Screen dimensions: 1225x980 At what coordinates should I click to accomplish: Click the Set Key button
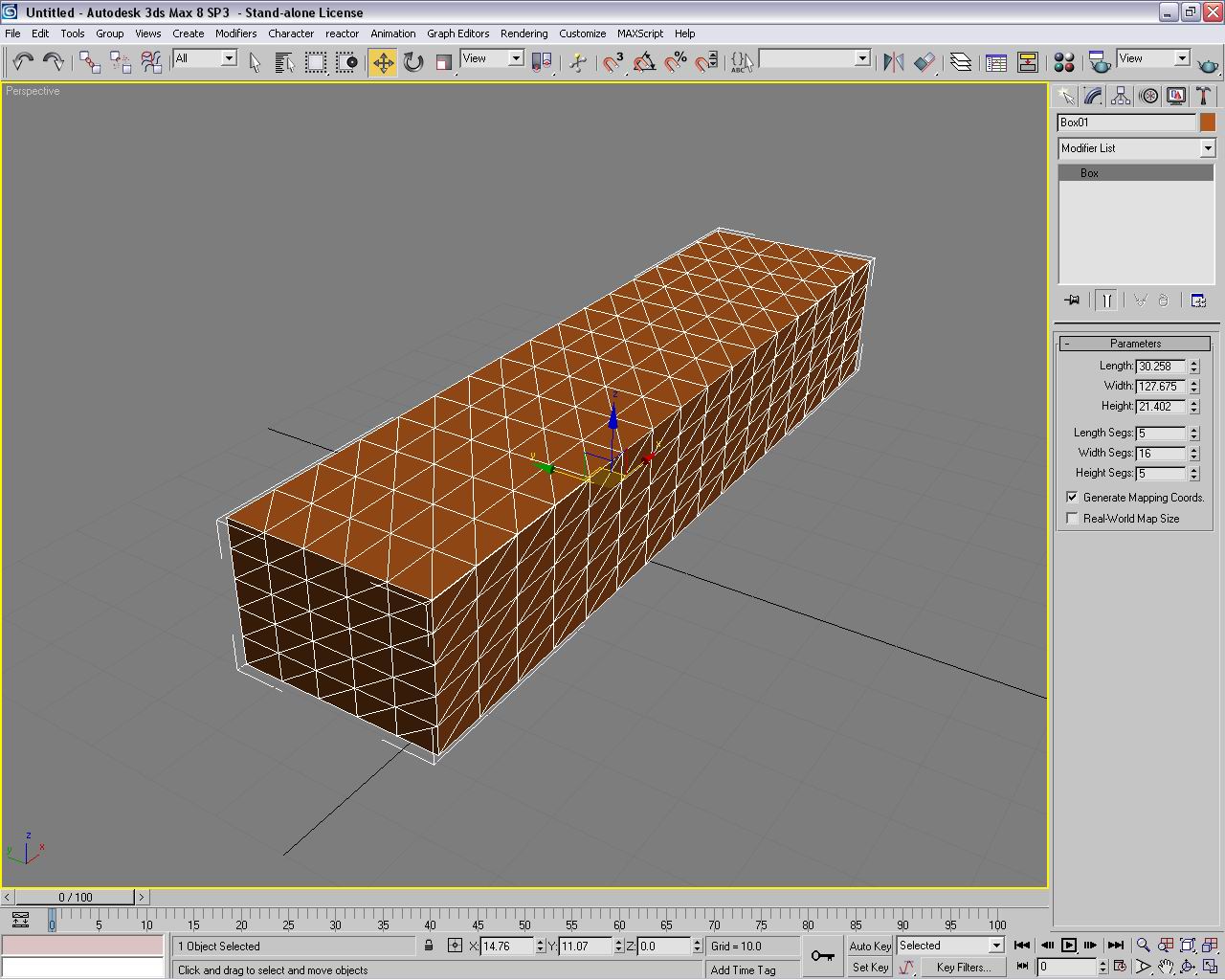870,968
